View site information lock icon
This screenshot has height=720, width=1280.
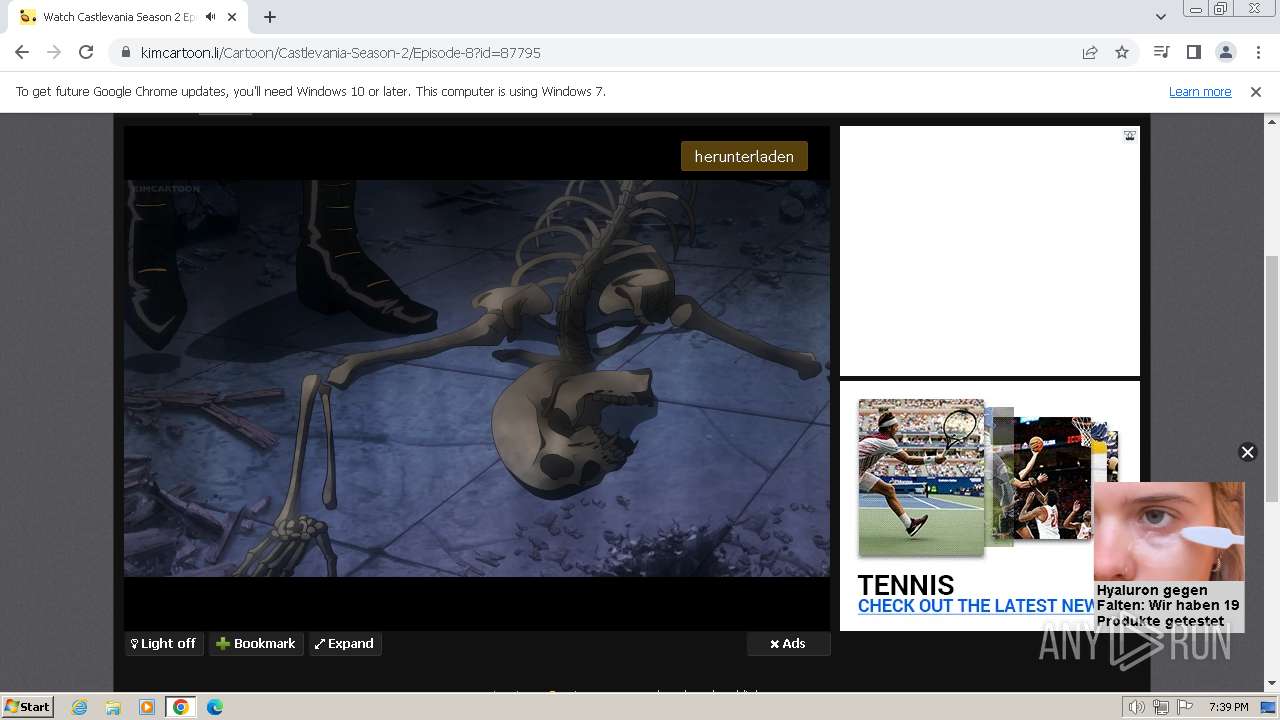point(126,52)
